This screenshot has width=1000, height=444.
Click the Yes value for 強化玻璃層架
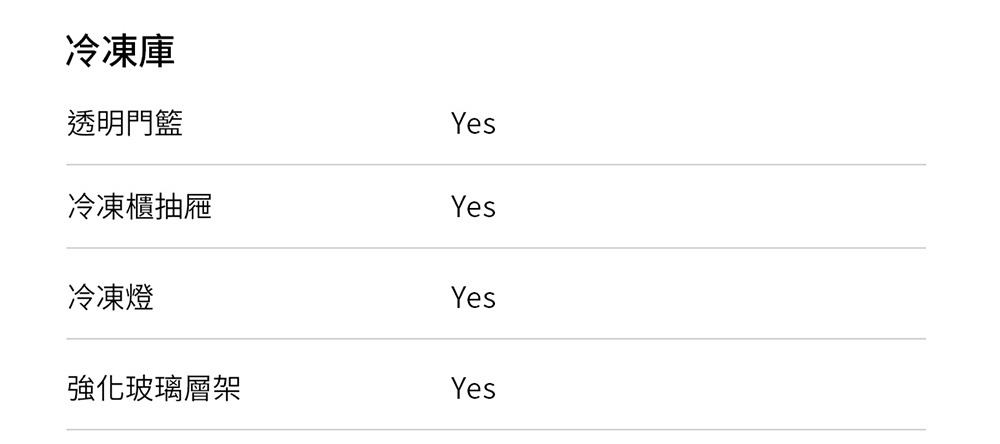click(473, 387)
